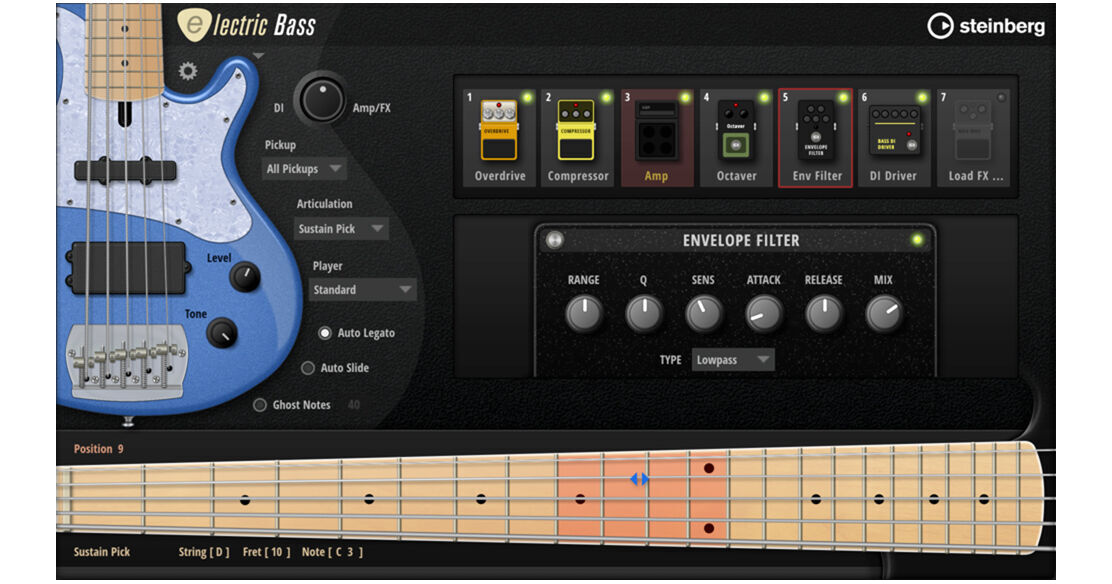Select the Compressor pedal in slot 2
Viewport: 1112px width, 584px height.
(578, 138)
